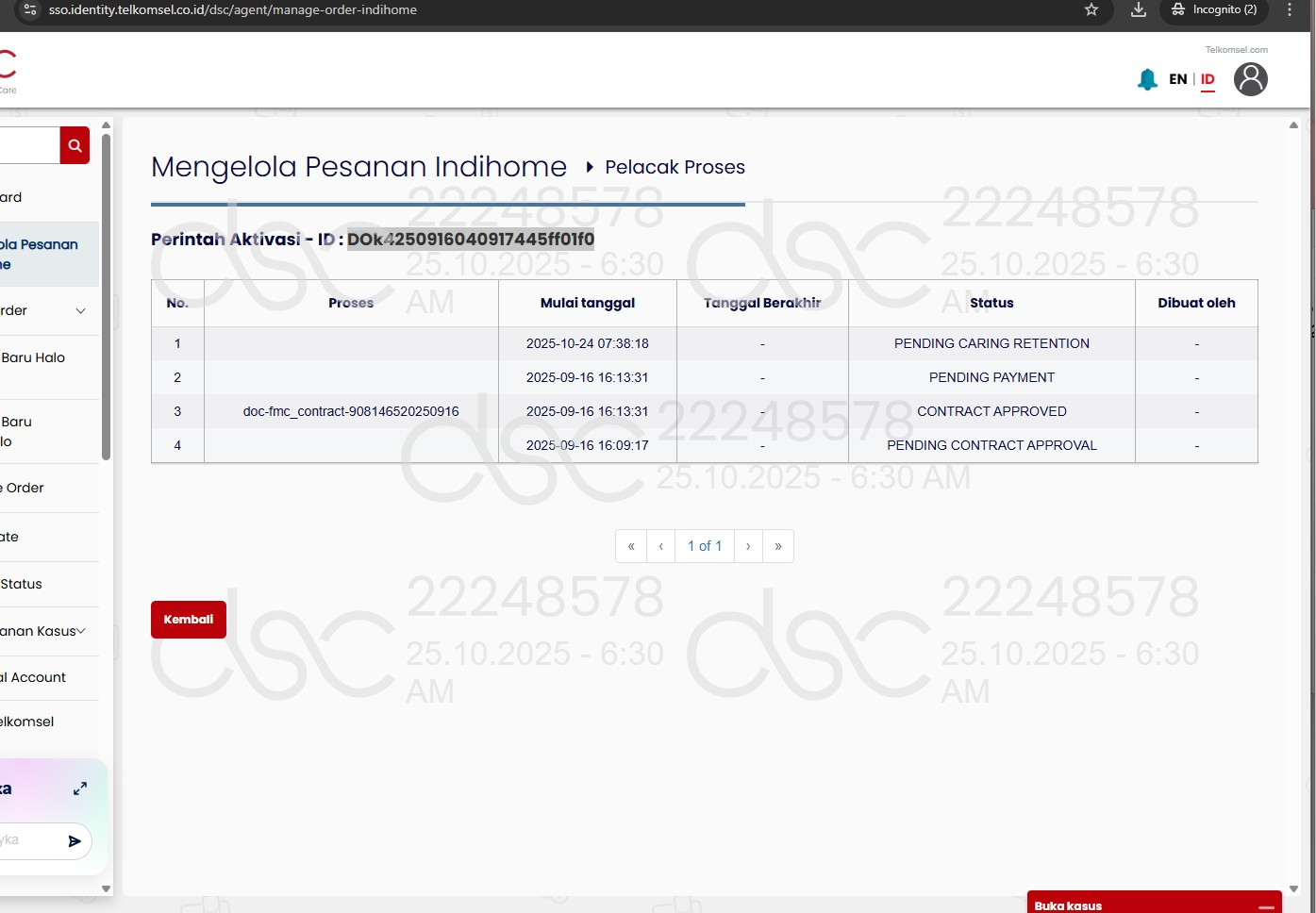Open the Account sidebar item
This screenshot has width=1316, height=913.
[x=49, y=677]
